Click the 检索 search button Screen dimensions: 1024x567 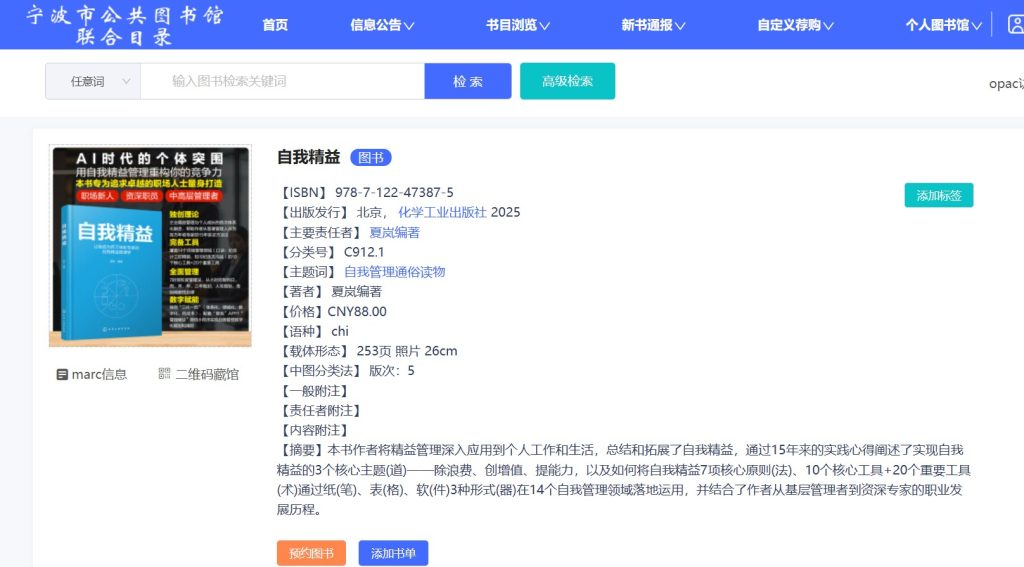click(x=467, y=81)
